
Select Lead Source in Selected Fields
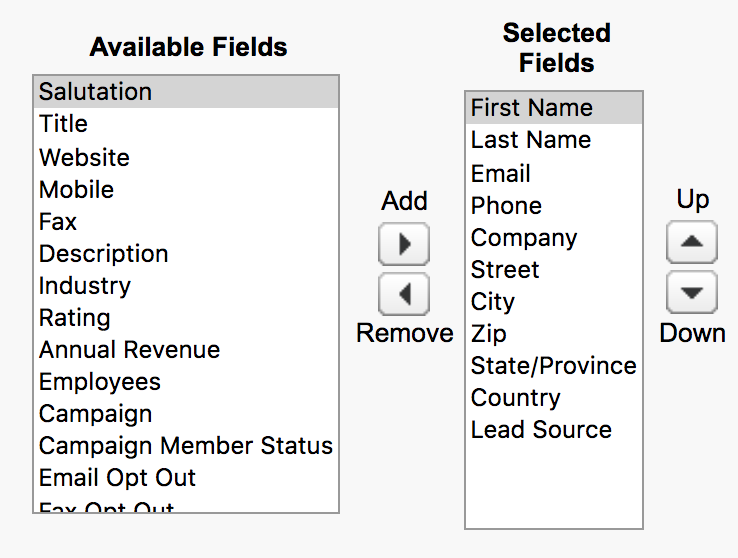[x=554, y=430]
